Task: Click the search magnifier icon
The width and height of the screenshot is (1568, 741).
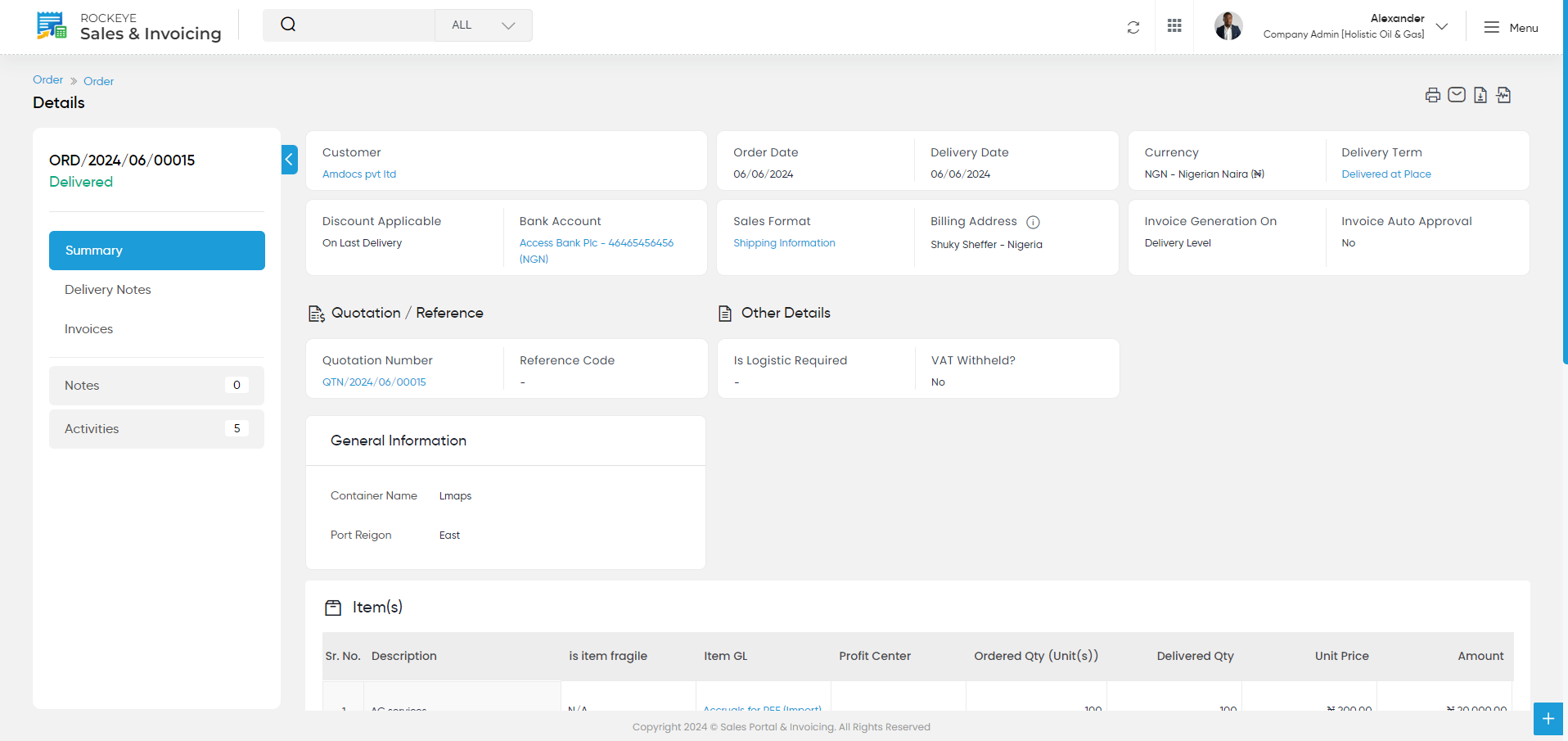Action: tap(288, 25)
